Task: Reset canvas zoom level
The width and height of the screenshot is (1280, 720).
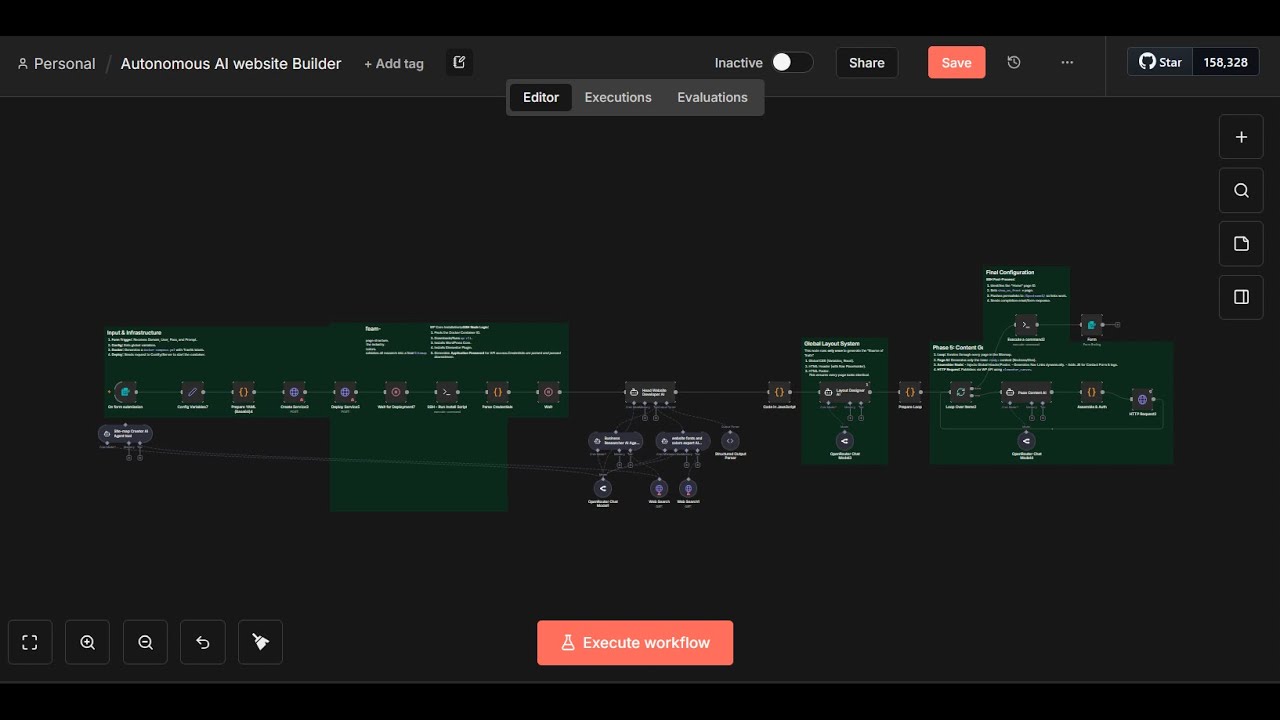Action: coord(203,643)
